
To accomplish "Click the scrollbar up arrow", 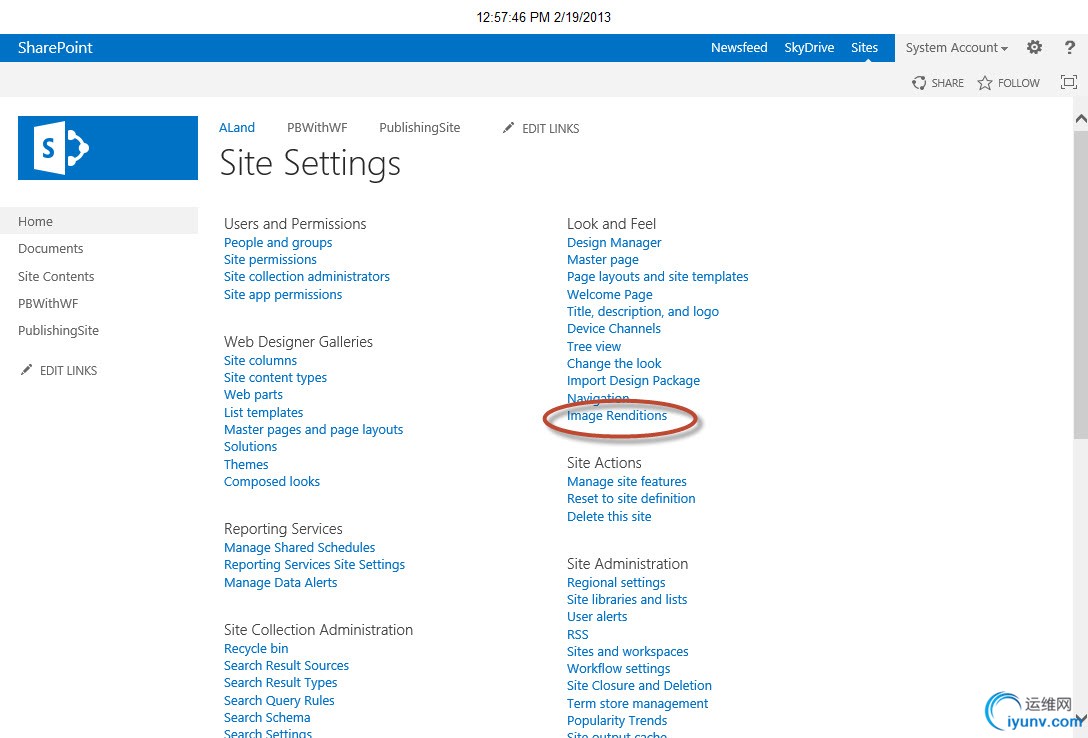I will (x=1080, y=119).
